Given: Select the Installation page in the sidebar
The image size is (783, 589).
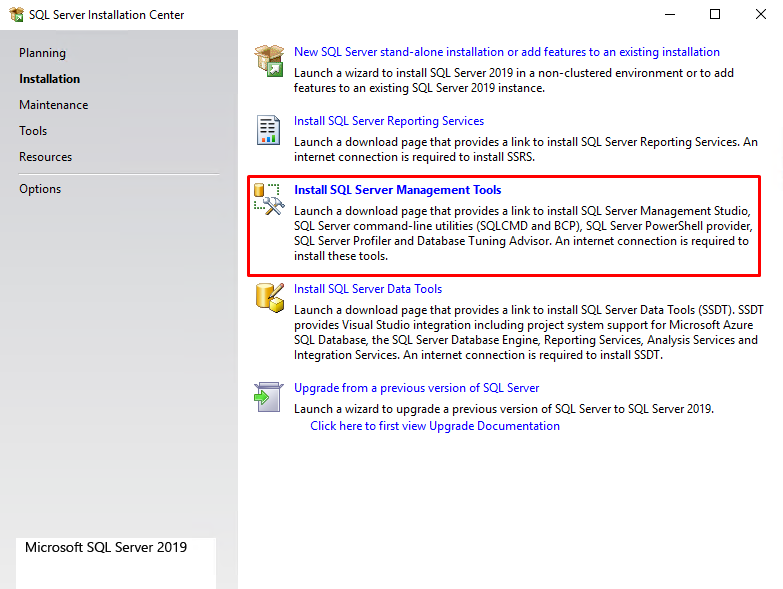Looking at the screenshot, I should coord(49,79).
